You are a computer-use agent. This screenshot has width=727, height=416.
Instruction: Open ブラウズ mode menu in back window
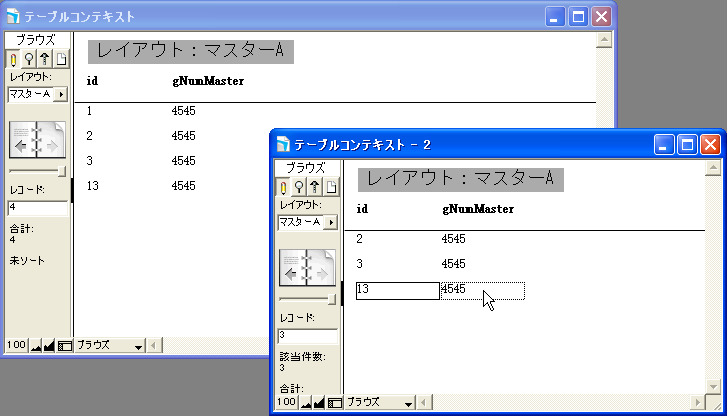110,345
